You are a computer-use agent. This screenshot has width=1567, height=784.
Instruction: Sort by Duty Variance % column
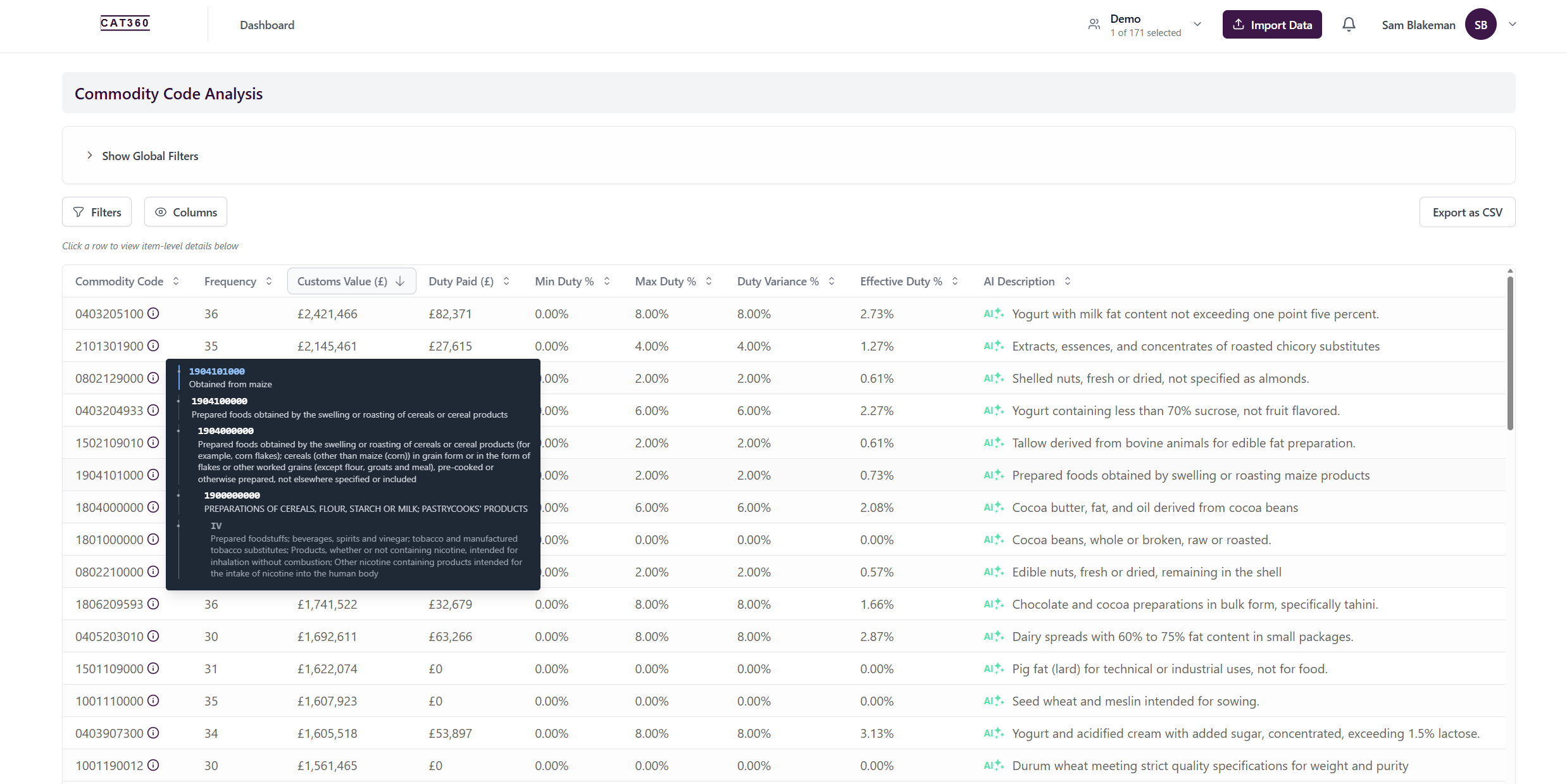tap(786, 281)
